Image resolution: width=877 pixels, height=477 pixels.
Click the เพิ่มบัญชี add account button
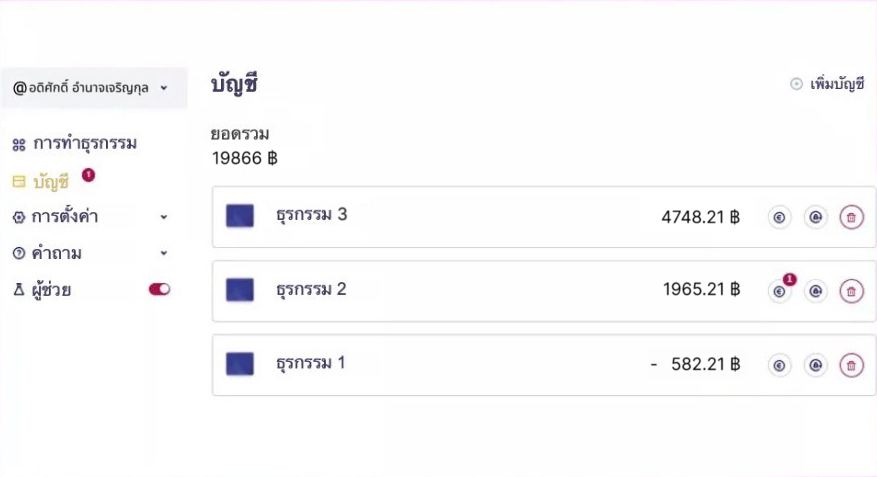(827, 85)
